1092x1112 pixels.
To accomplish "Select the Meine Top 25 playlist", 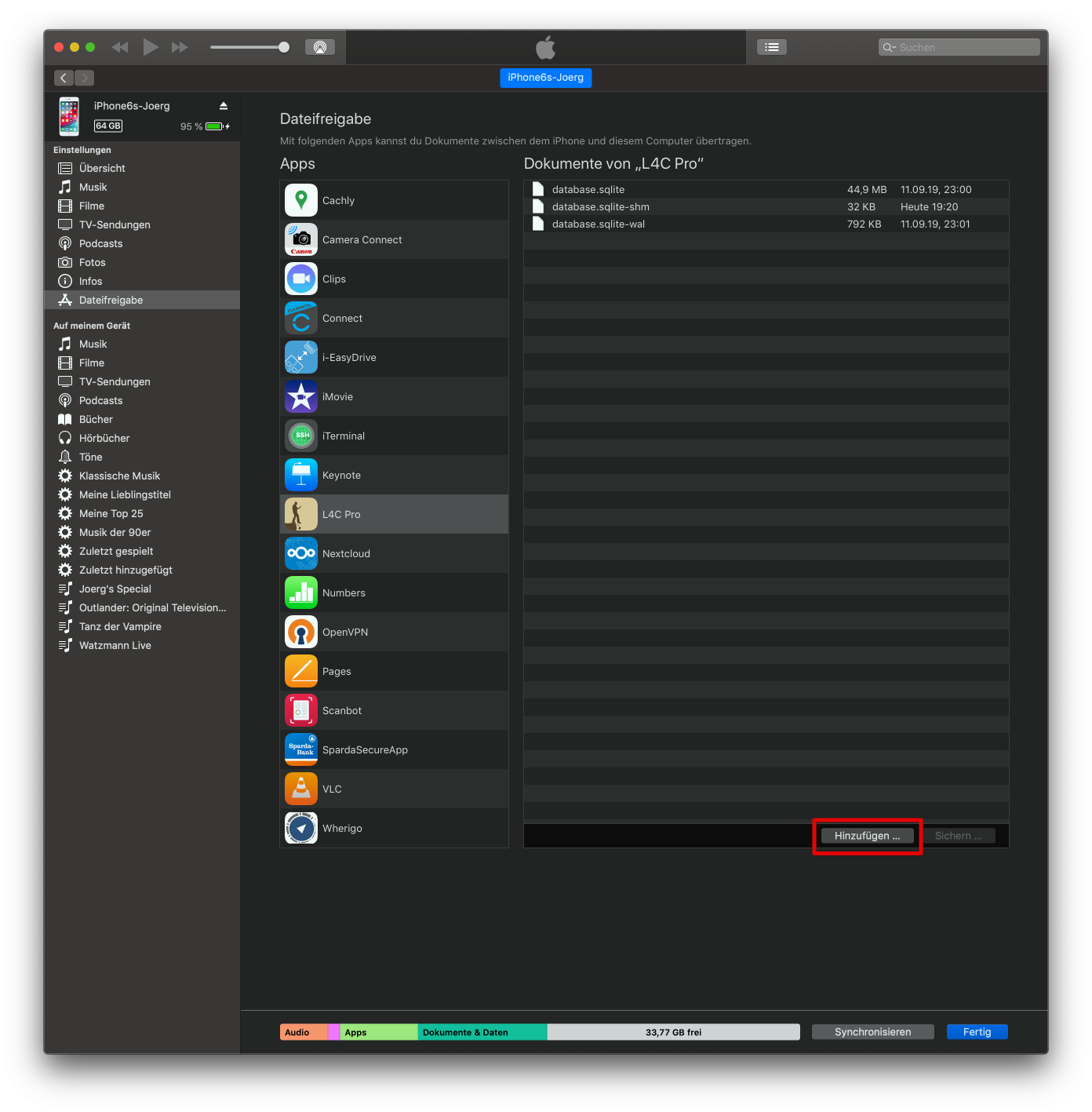I will pos(142,513).
